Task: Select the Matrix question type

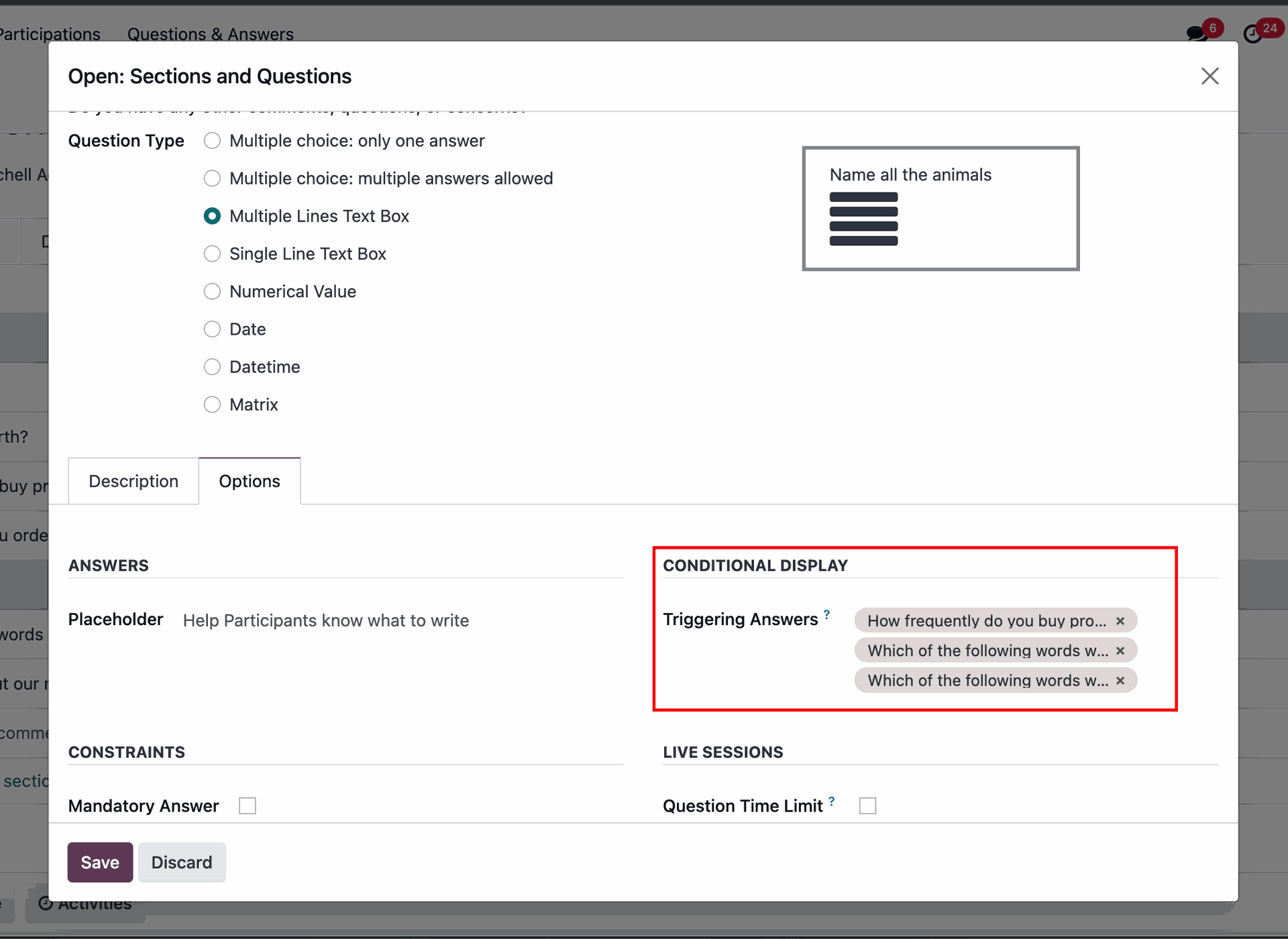Action: click(x=212, y=404)
